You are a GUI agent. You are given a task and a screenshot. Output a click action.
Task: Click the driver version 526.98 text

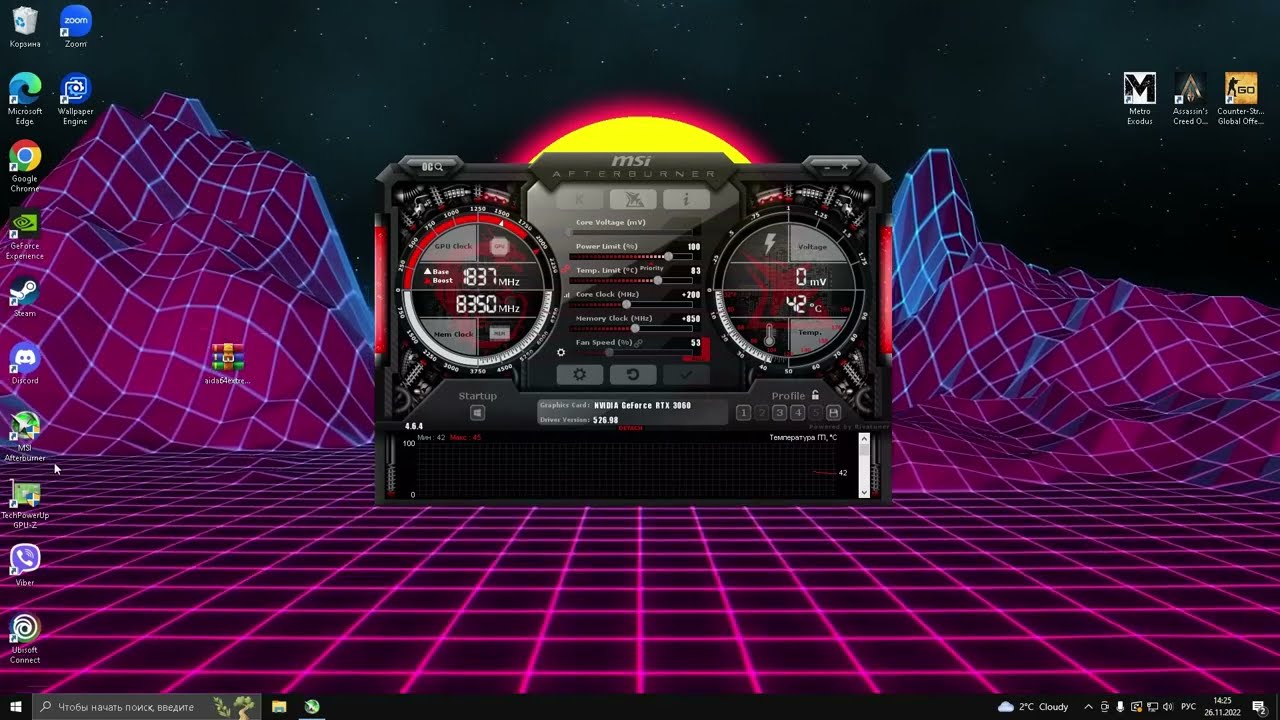(x=606, y=420)
